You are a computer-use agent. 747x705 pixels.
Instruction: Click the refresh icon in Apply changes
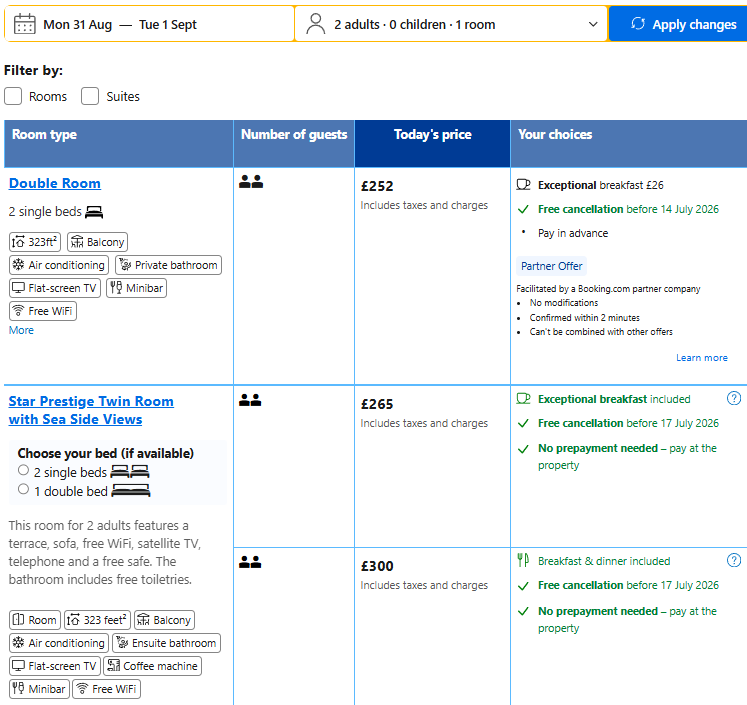[638, 24]
